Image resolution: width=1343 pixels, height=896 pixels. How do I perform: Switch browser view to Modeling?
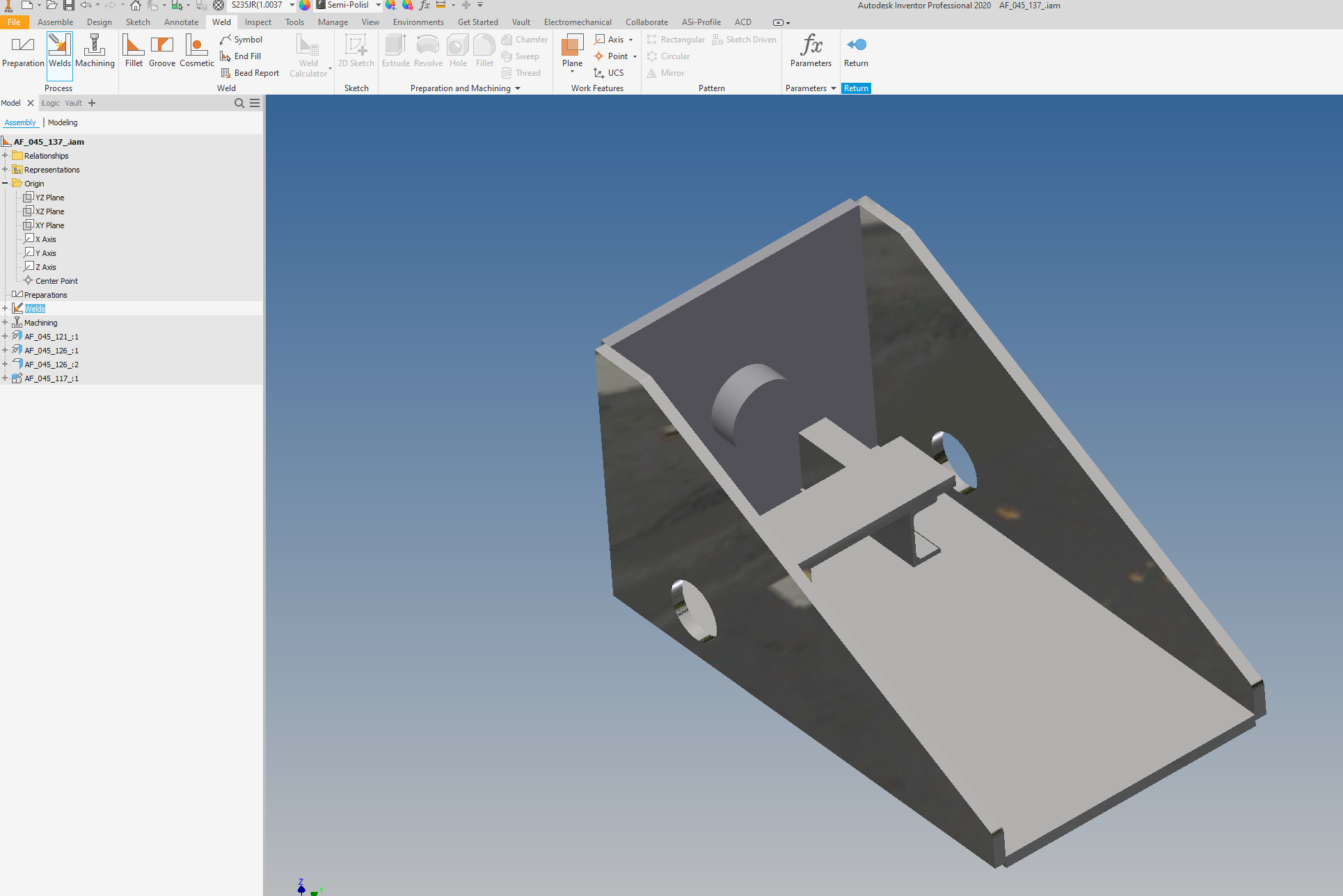point(63,122)
